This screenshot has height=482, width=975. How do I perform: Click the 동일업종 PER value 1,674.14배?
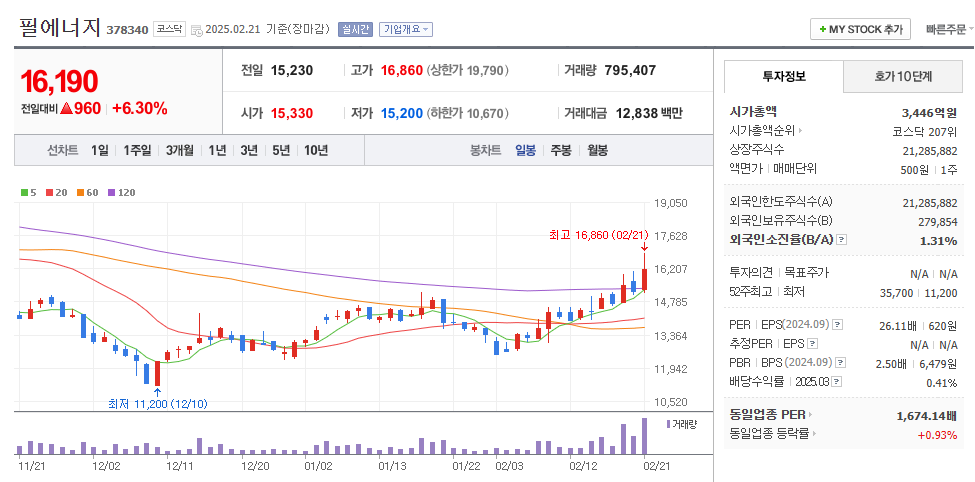click(x=926, y=415)
